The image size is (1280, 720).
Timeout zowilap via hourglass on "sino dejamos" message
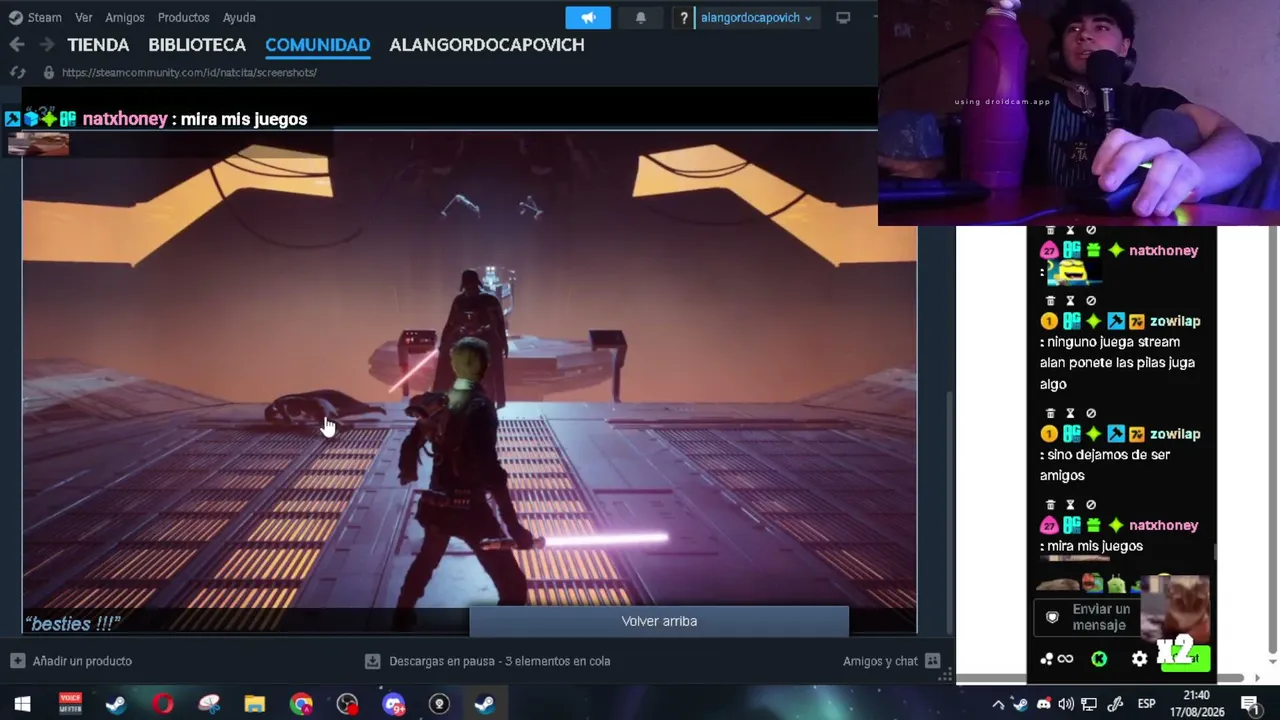(x=1070, y=413)
